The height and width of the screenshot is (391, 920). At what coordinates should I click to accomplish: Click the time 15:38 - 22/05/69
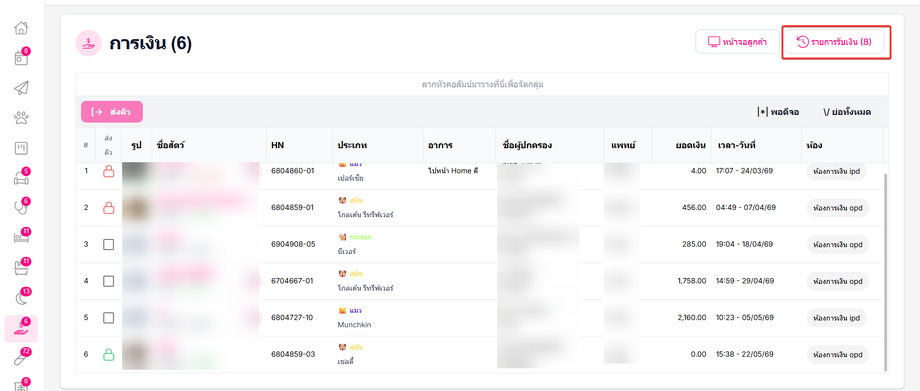[x=745, y=355]
